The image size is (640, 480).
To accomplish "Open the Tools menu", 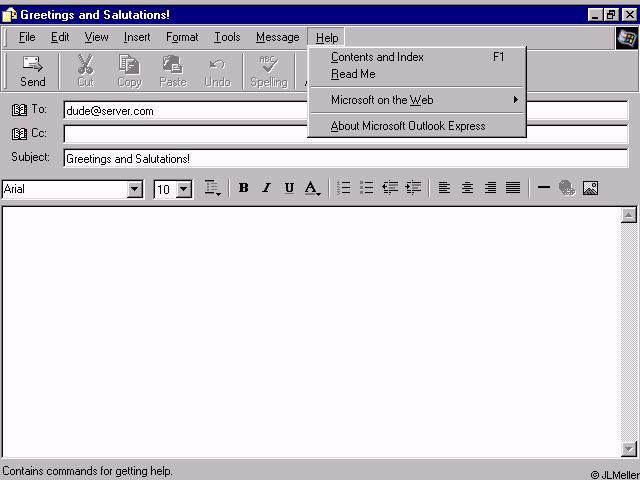I will (227, 37).
